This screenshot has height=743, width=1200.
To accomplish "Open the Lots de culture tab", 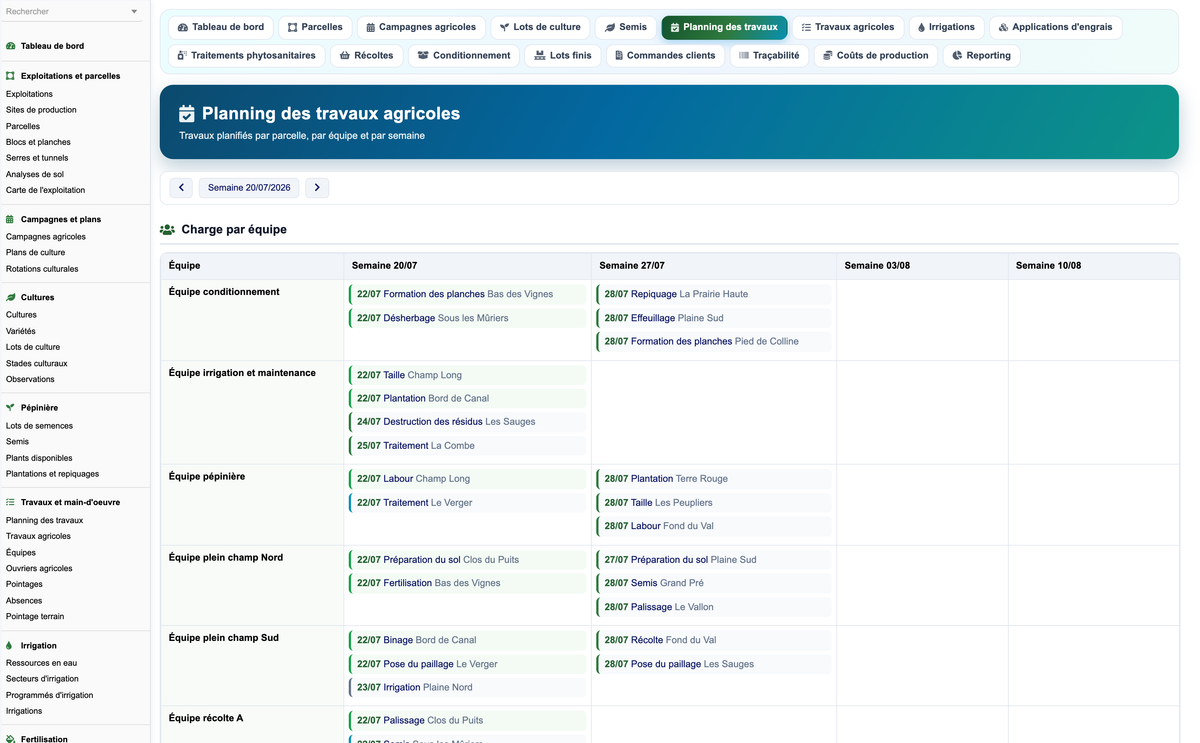I will [540, 27].
